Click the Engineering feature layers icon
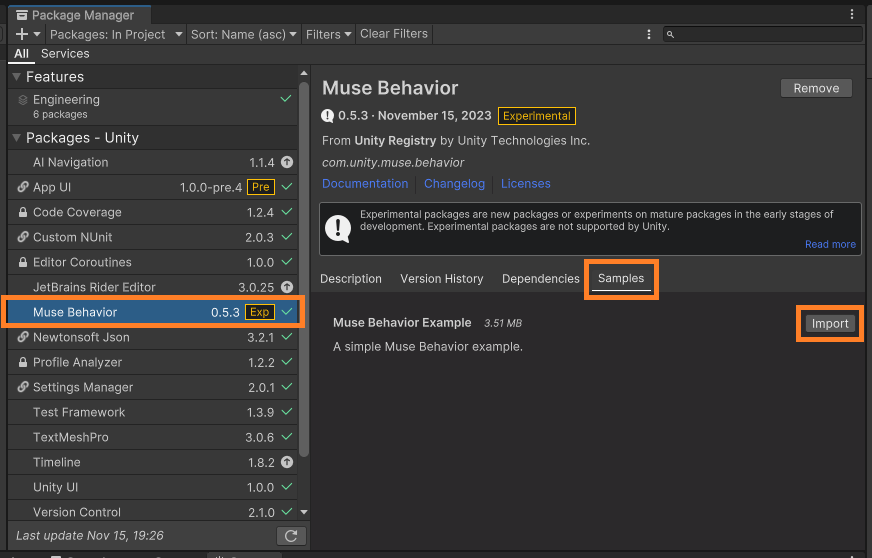872x558 pixels. pyautogui.click(x=23, y=100)
